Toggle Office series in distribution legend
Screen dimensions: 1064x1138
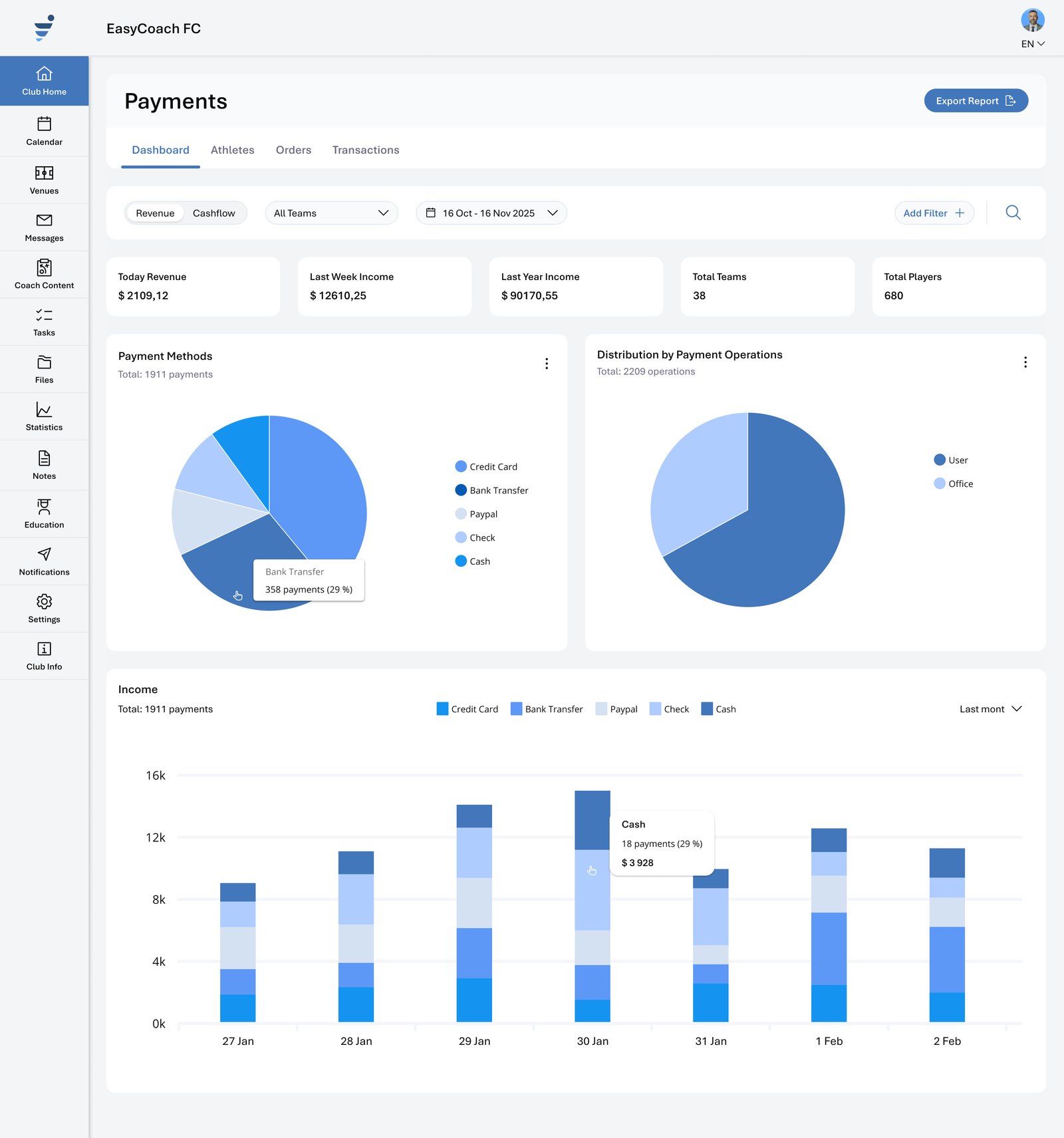tap(953, 484)
